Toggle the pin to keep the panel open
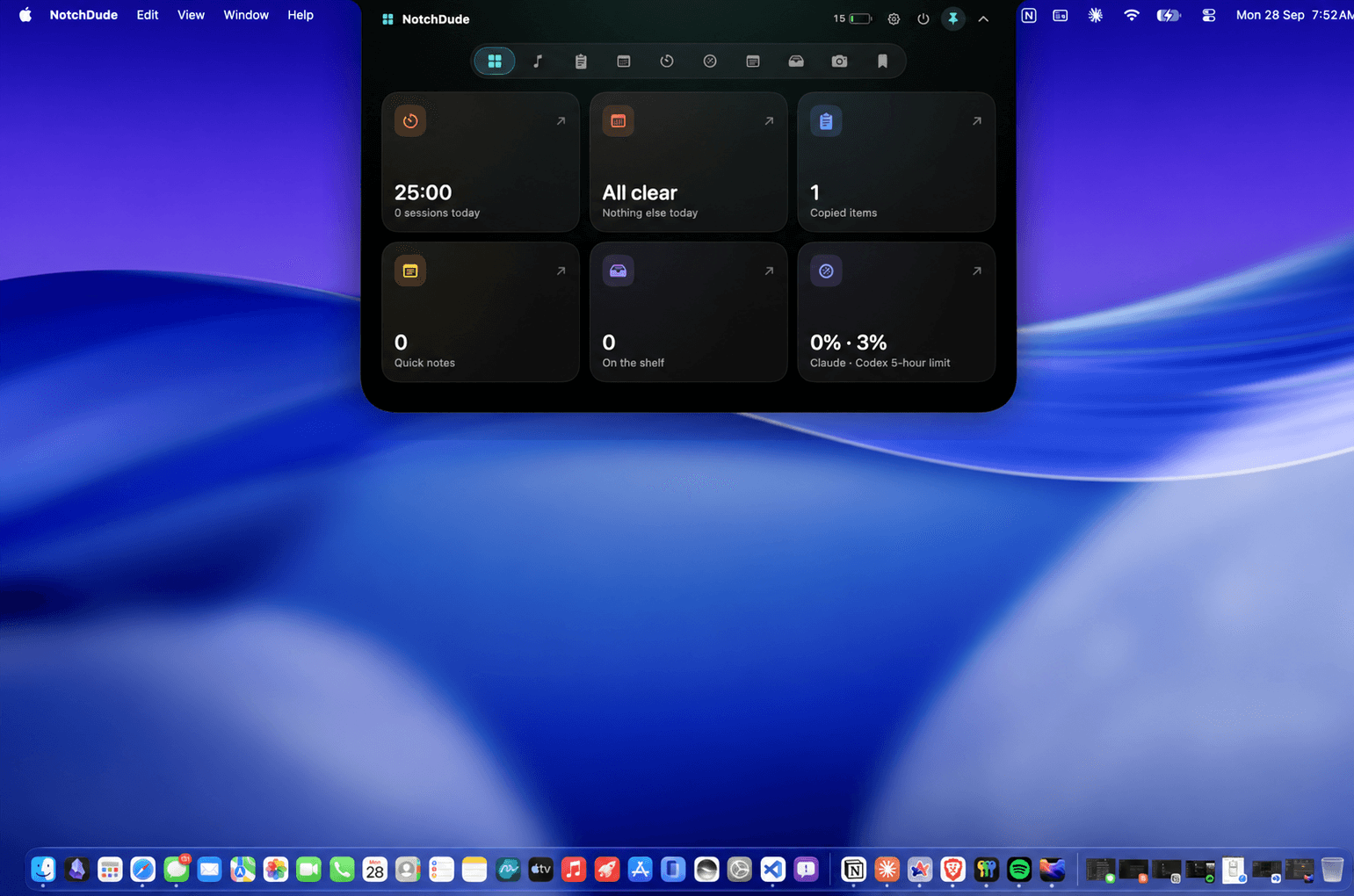This screenshot has height=896, width=1354. 953,18
